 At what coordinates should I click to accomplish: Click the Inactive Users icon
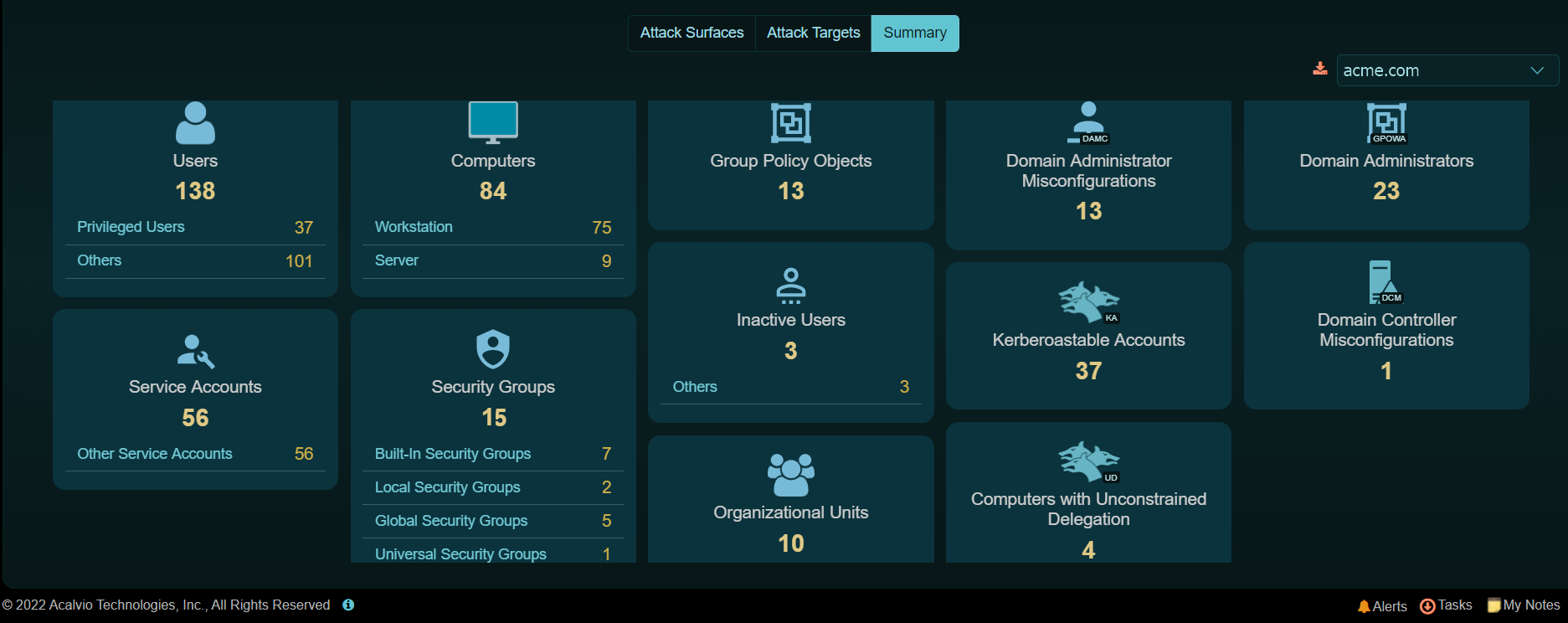click(790, 286)
